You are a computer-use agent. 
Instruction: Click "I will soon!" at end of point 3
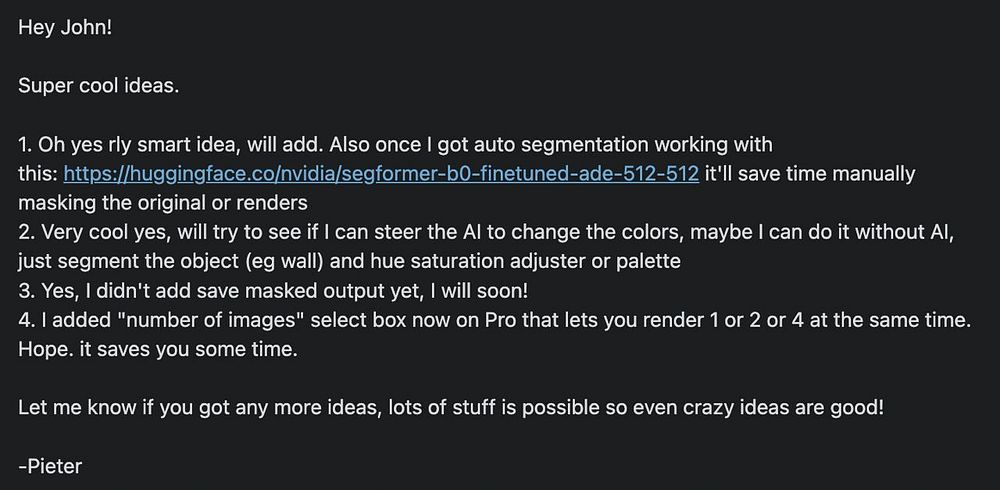(x=480, y=291)
